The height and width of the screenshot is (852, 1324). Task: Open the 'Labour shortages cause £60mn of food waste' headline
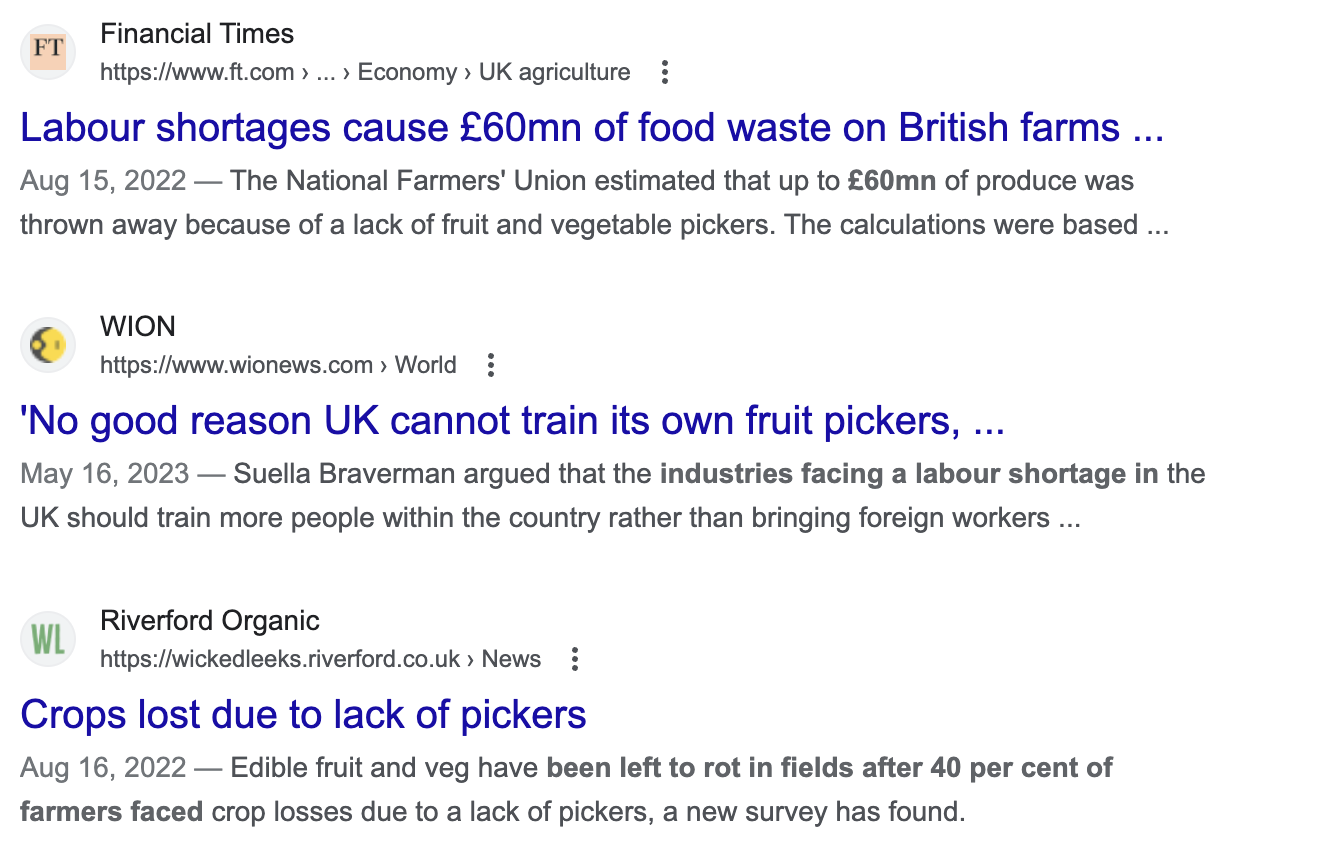coord(592,128)
